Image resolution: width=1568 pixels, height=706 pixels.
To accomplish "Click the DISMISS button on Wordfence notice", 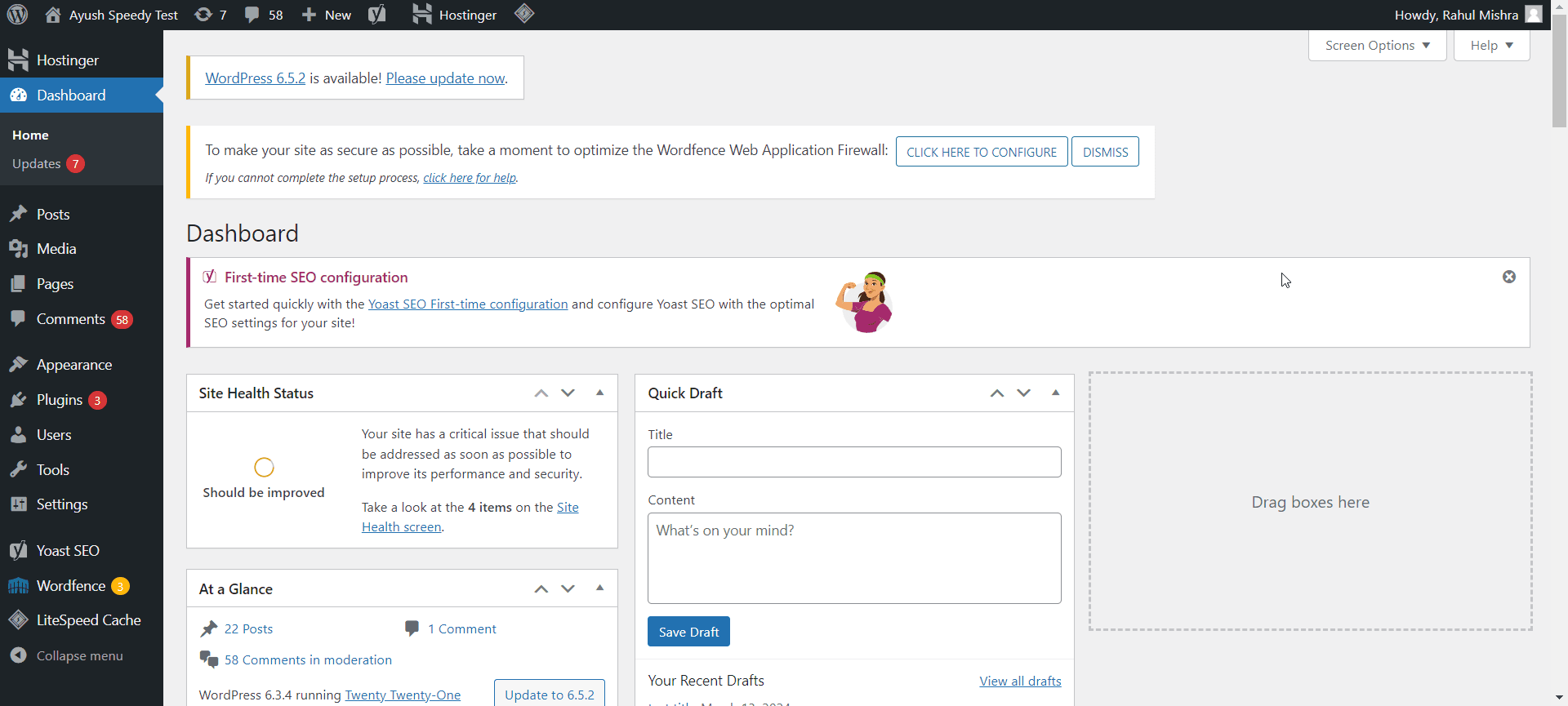I will point(1105,152).
